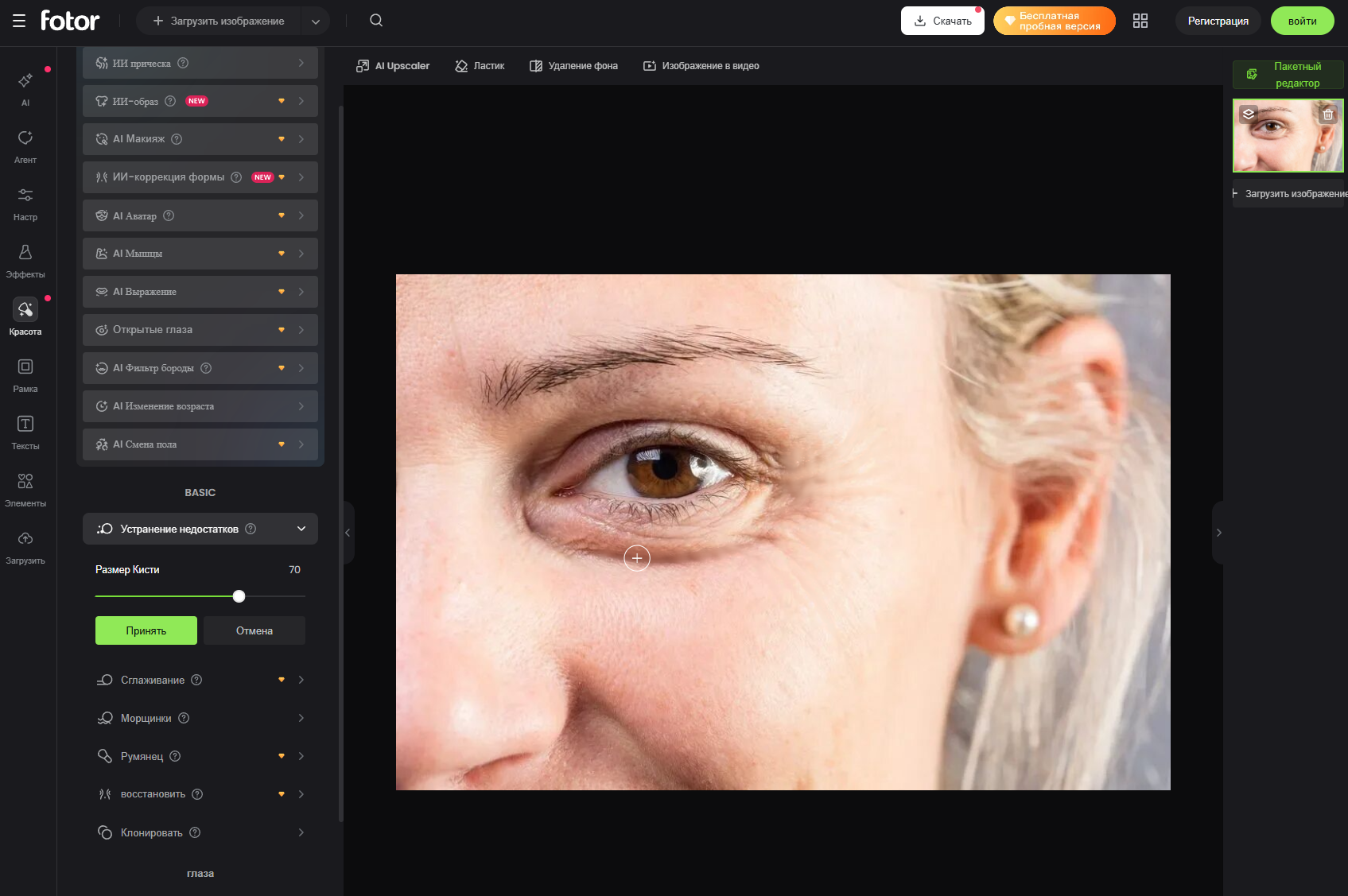Show help for Устранение недостатков
Viewport: 1348px width, 896px height.
pos(251,529)
